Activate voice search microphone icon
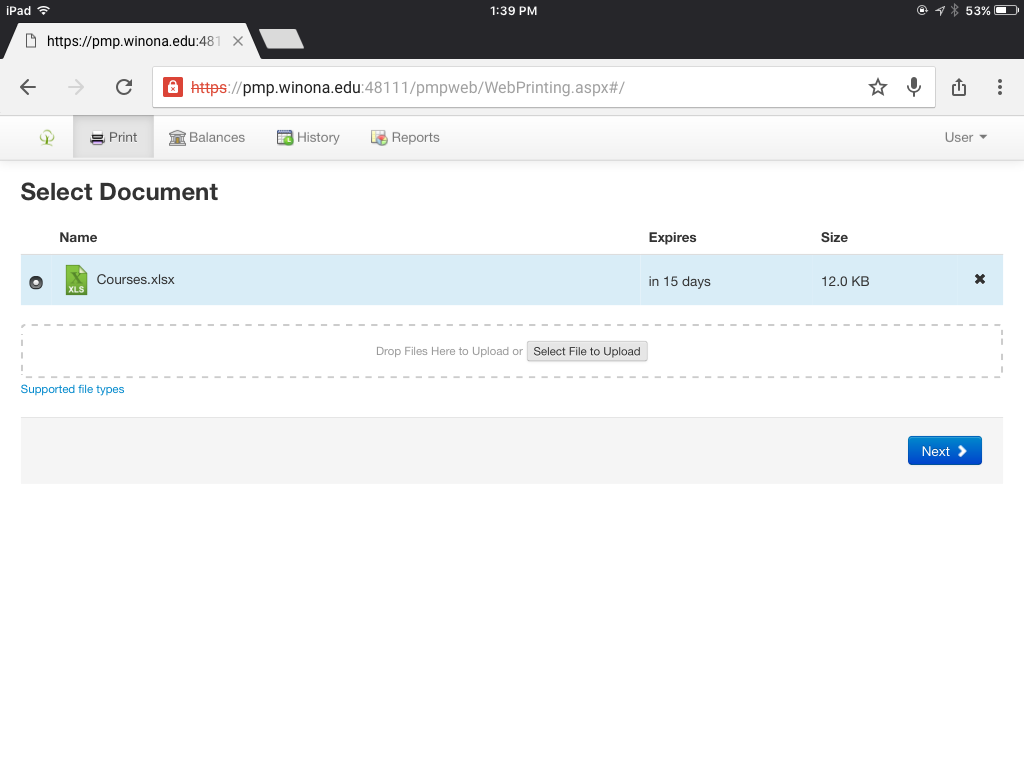Screen dimensions: 1024x768 914,87
